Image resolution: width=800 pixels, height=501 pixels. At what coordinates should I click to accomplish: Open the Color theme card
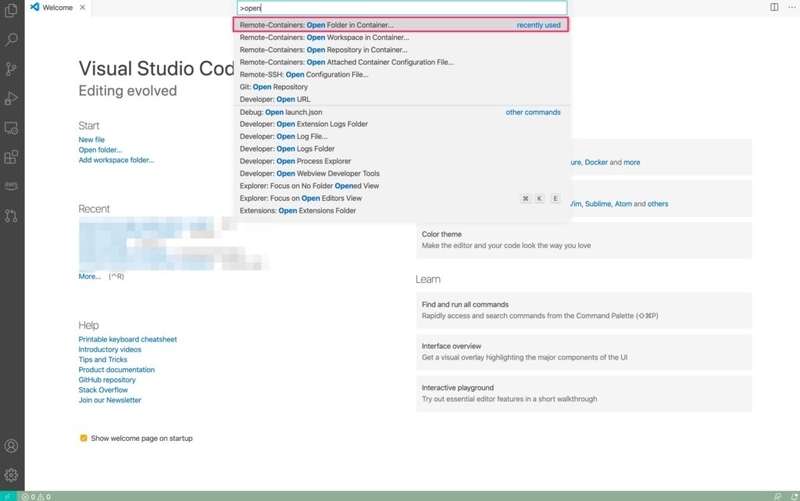[584, 240]
